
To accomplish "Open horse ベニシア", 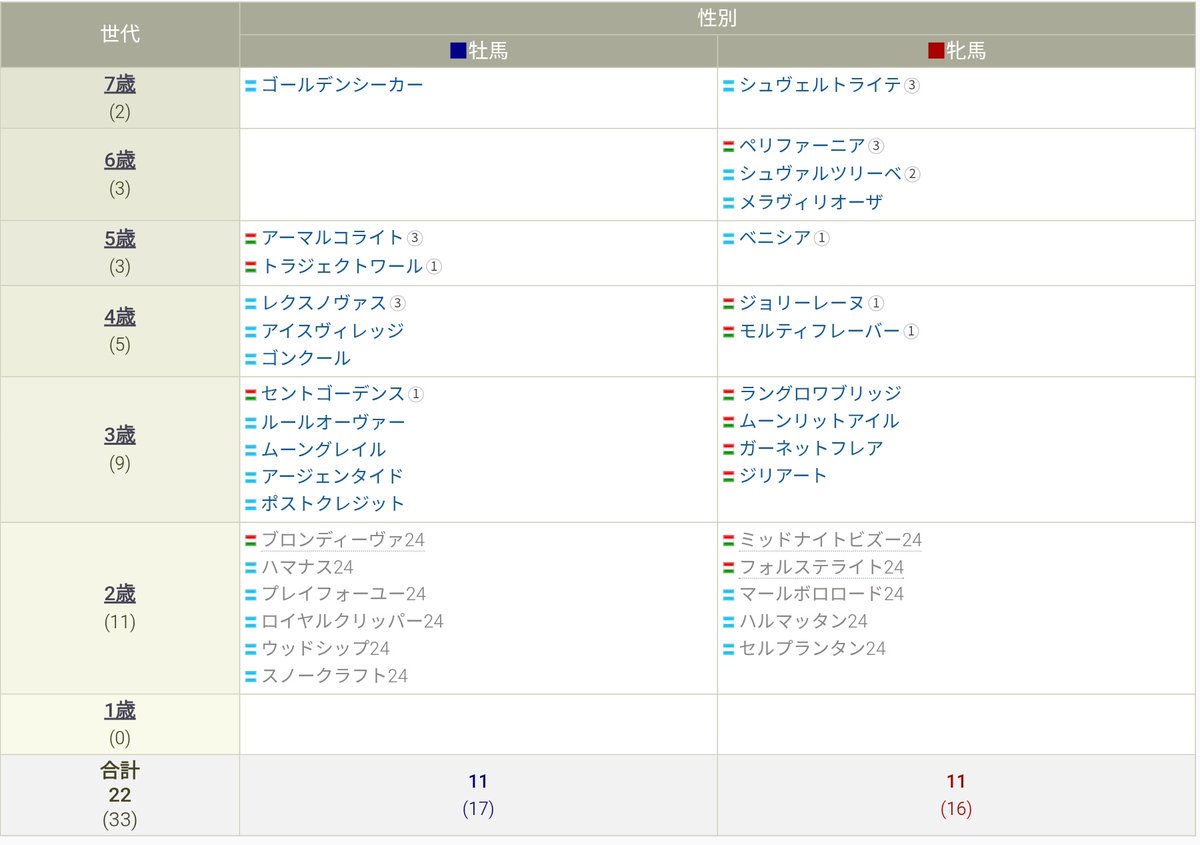I will click(x=775, y=238).
